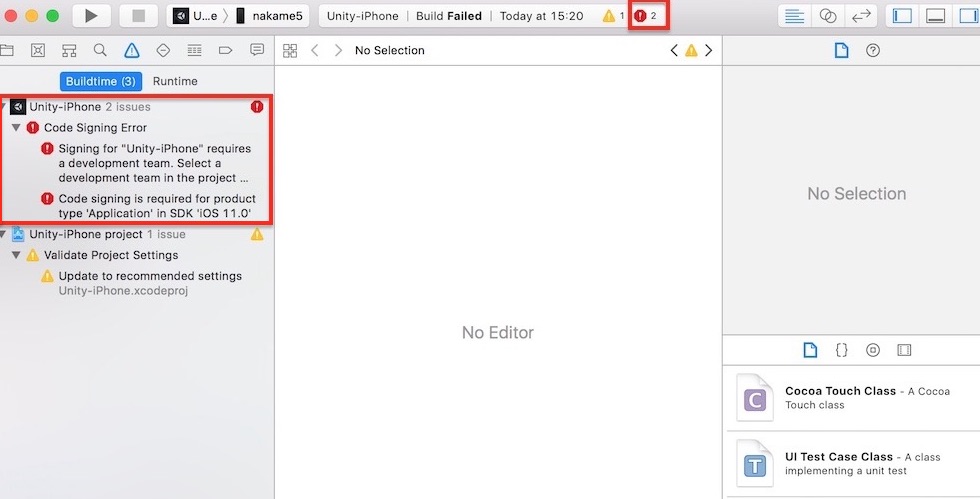Show the Object library
The height and width of the screenshot is (499, 980).
tap(873, 350)
